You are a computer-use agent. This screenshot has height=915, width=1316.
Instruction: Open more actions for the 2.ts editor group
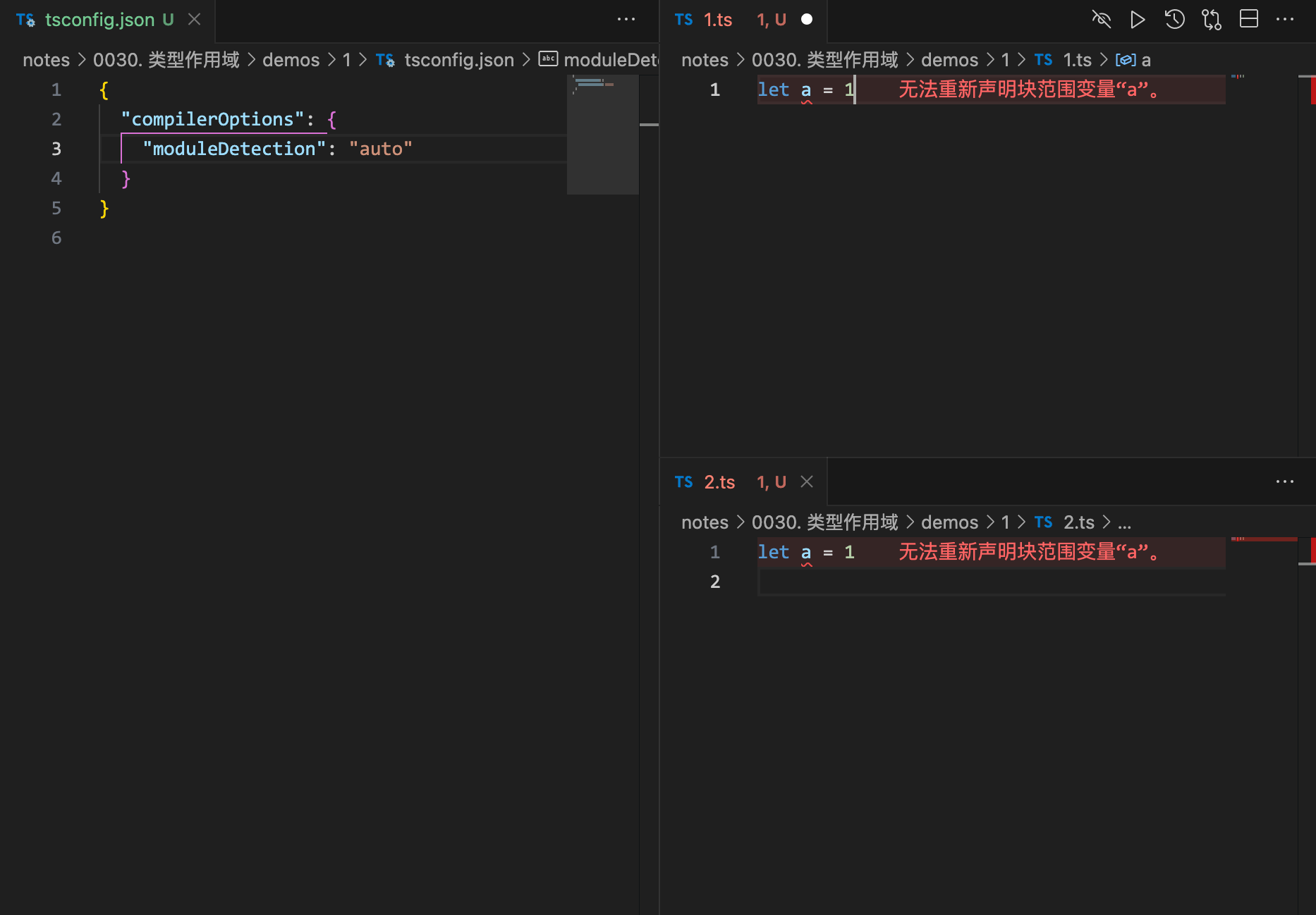pos(1285,482)
